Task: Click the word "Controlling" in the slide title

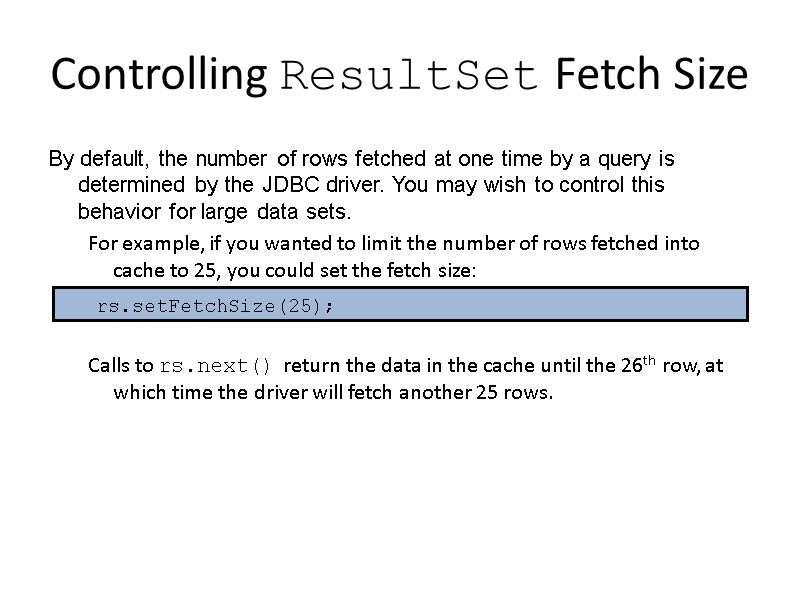Action: (x=158, y=75)
